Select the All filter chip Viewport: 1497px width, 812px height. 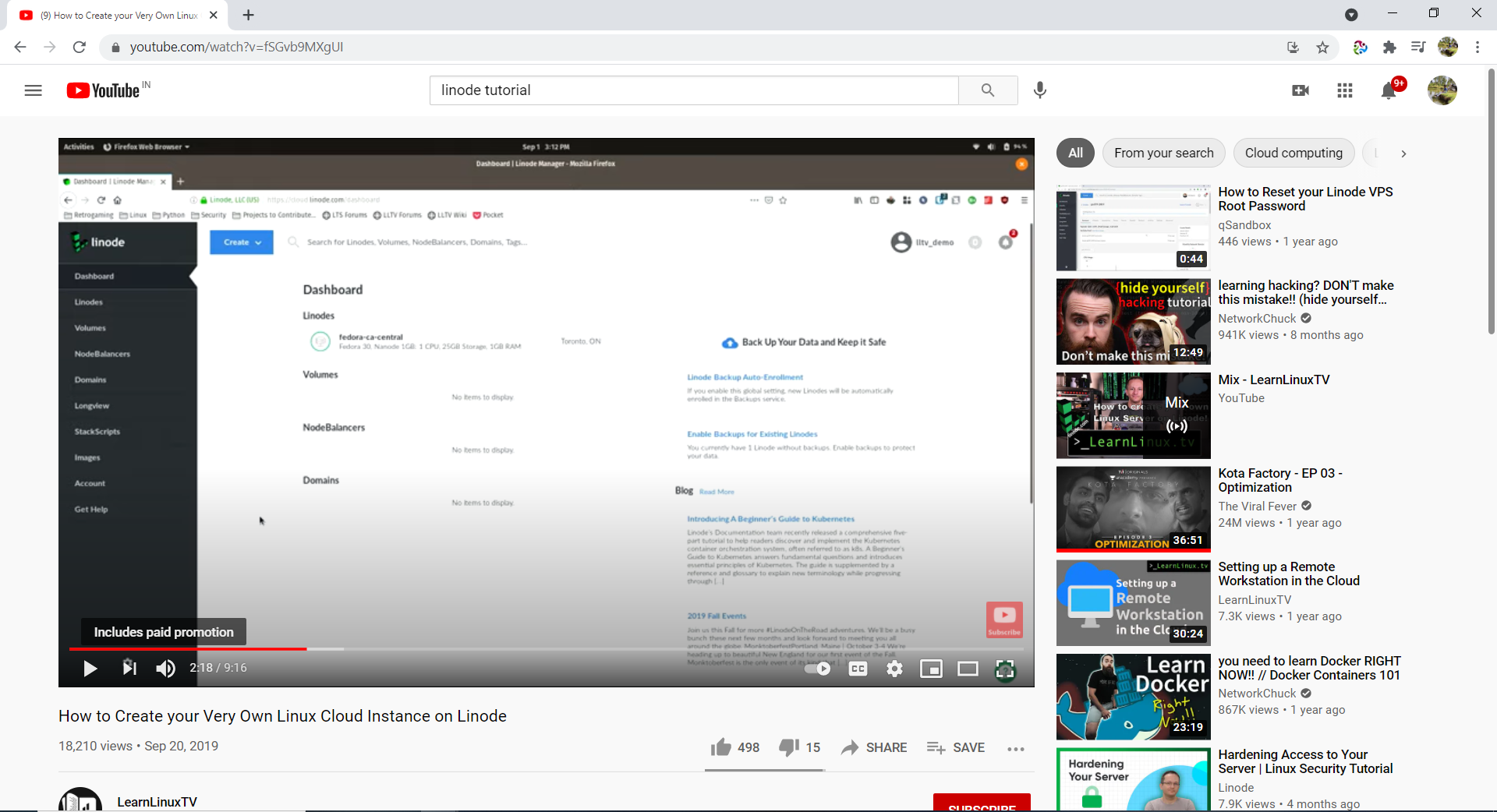(x=1075, y=153)
